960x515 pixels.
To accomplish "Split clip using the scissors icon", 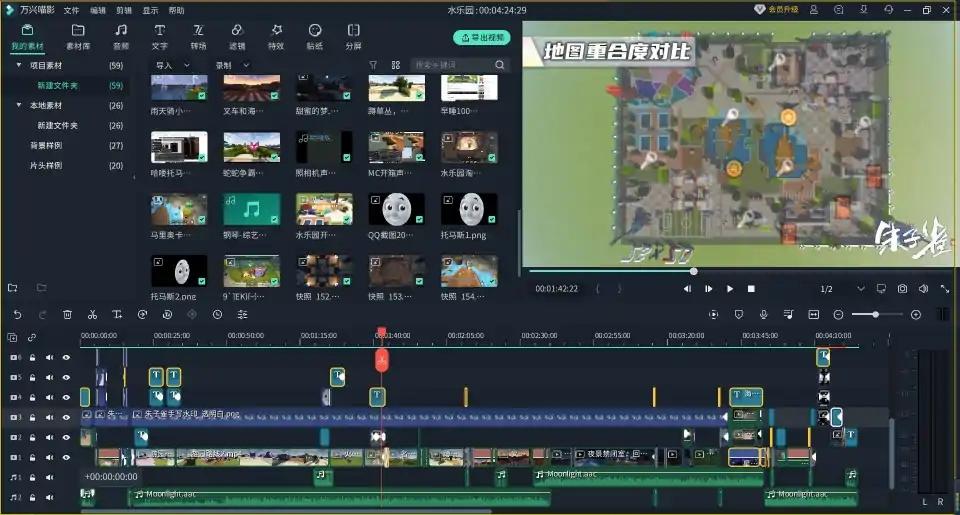I will point(92,314).
